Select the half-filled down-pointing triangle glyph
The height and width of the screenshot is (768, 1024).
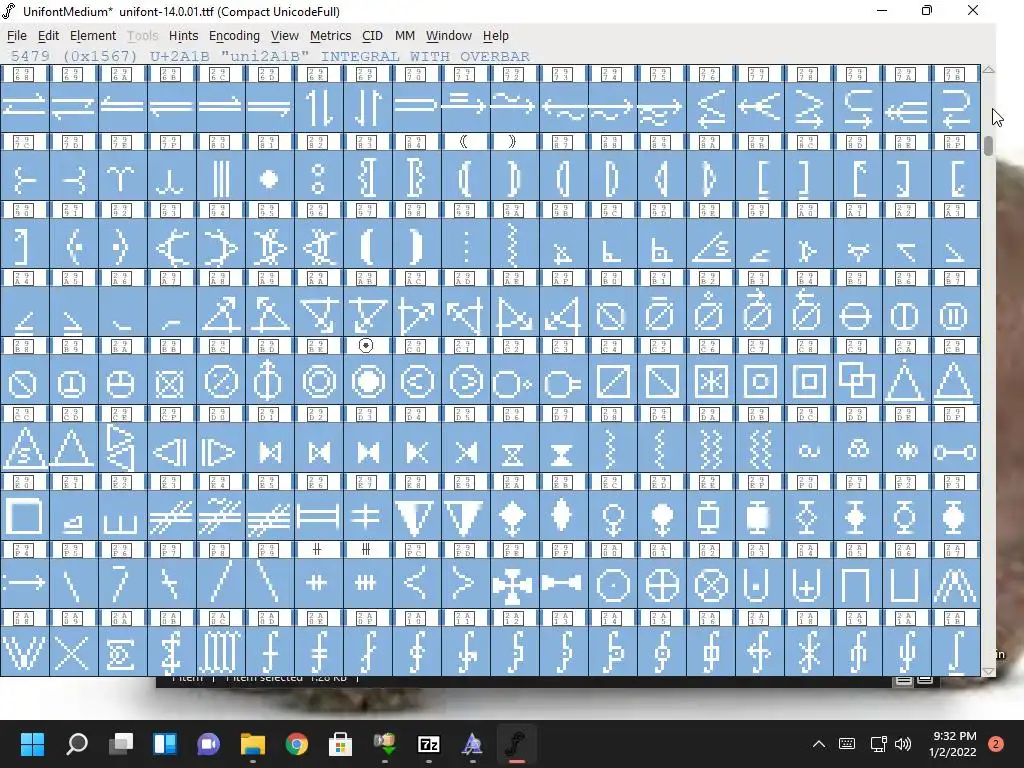[x=417, y=515]
